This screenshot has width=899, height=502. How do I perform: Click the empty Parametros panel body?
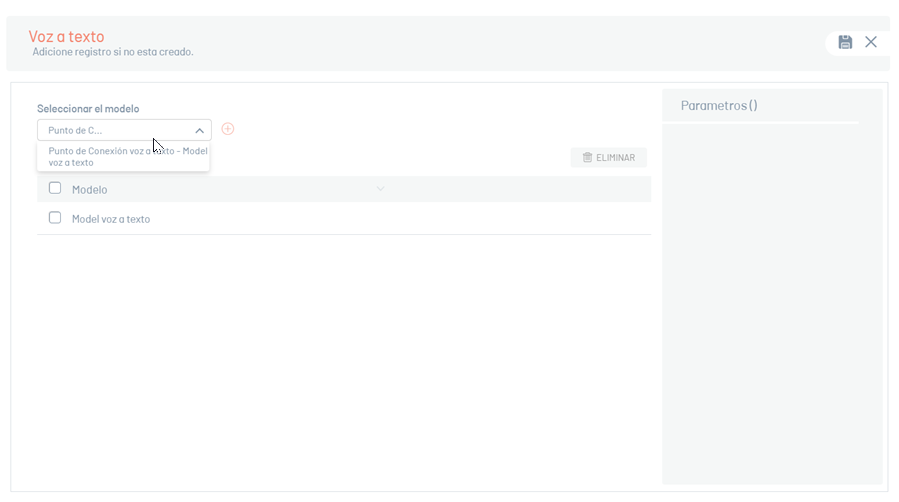(772, 304)
